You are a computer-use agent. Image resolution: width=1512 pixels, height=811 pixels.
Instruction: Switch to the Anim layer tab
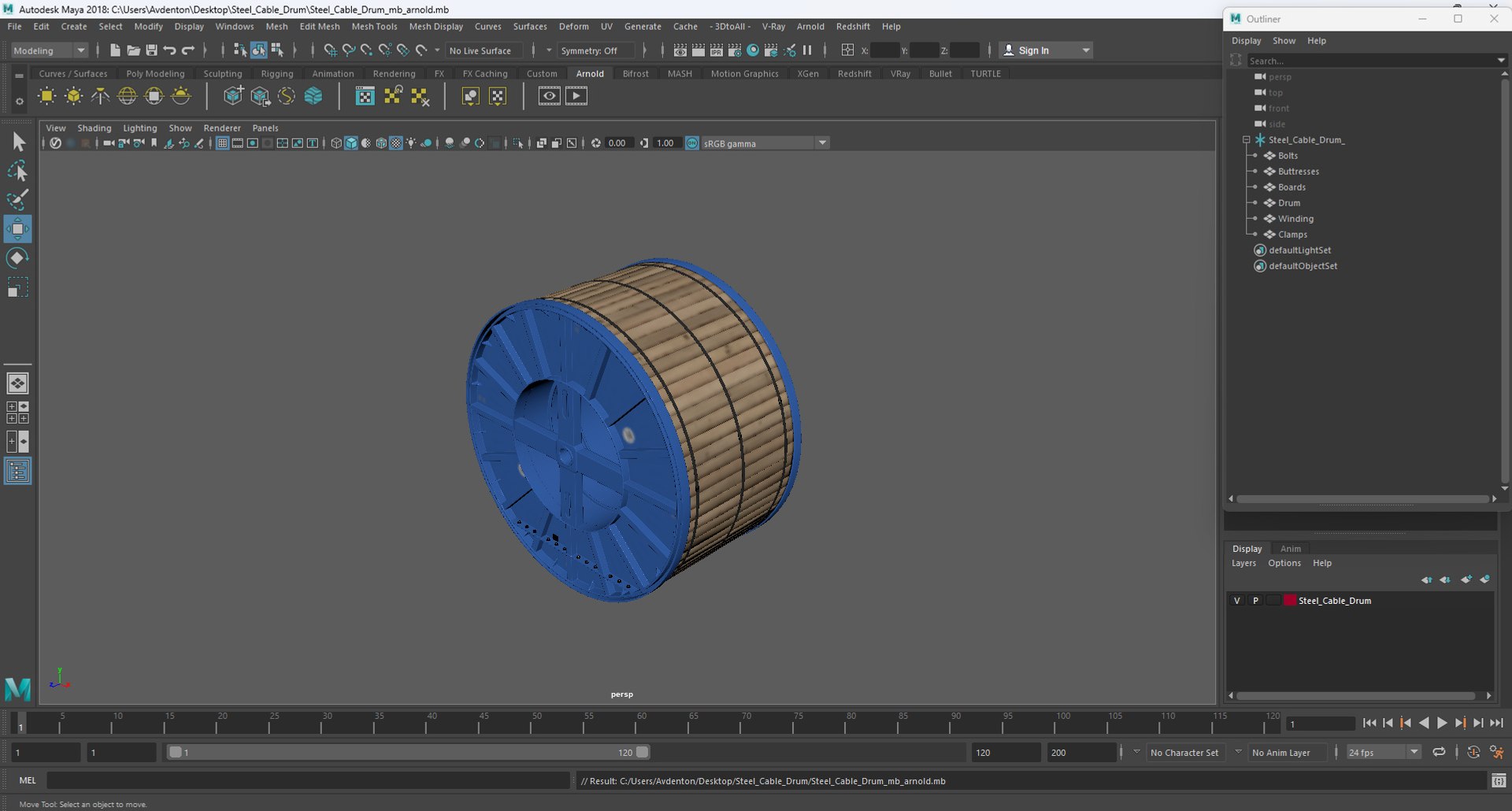coord(1290,549)
